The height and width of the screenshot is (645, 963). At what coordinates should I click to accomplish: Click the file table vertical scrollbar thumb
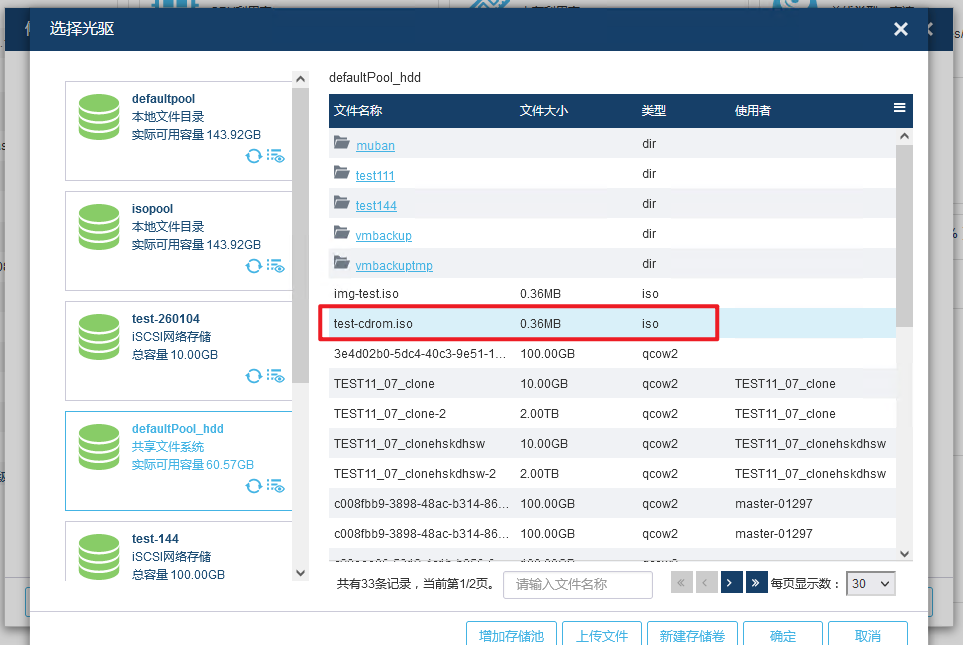pos(904,235)
